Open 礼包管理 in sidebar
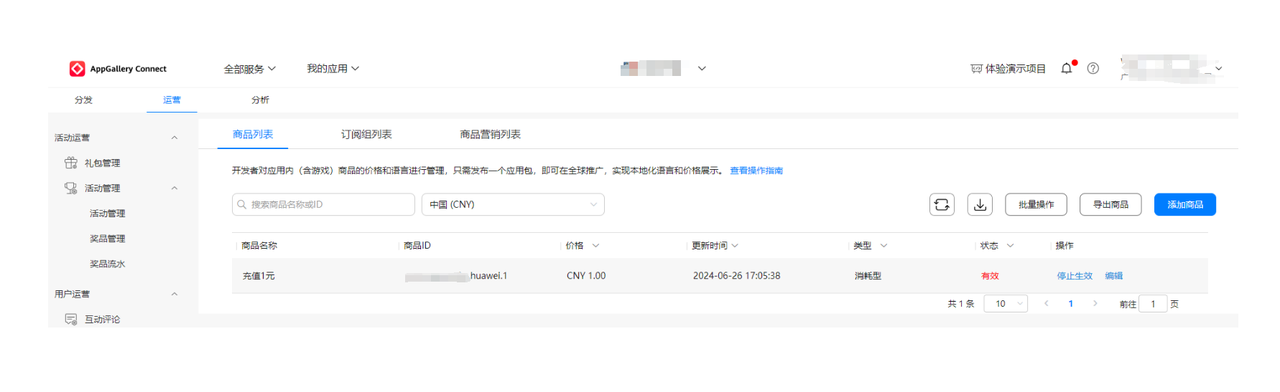Screen dimensions: 1280x392 tap(102, 163)
